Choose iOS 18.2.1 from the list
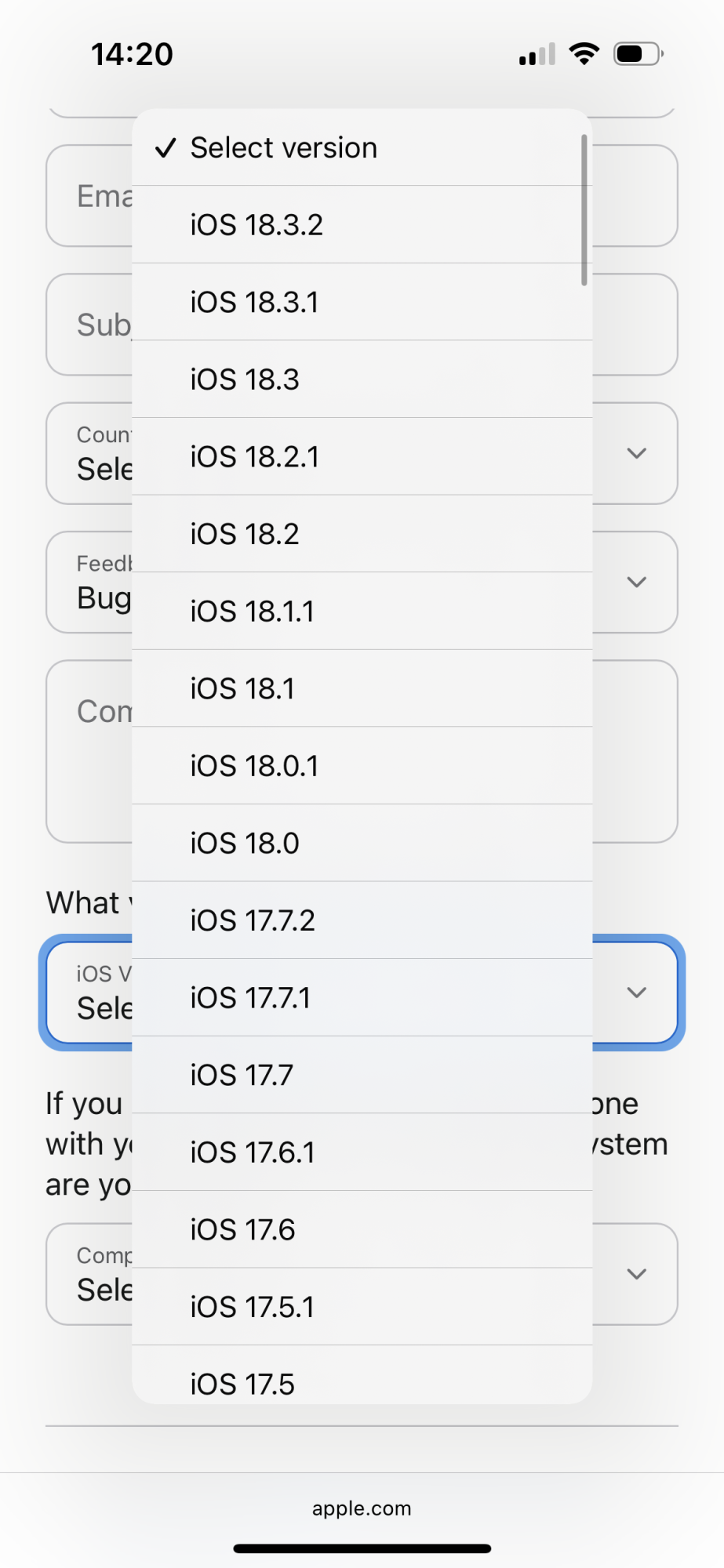Image resolution: width=724 pixels, height=1568 pixels. tap(362, 456)
